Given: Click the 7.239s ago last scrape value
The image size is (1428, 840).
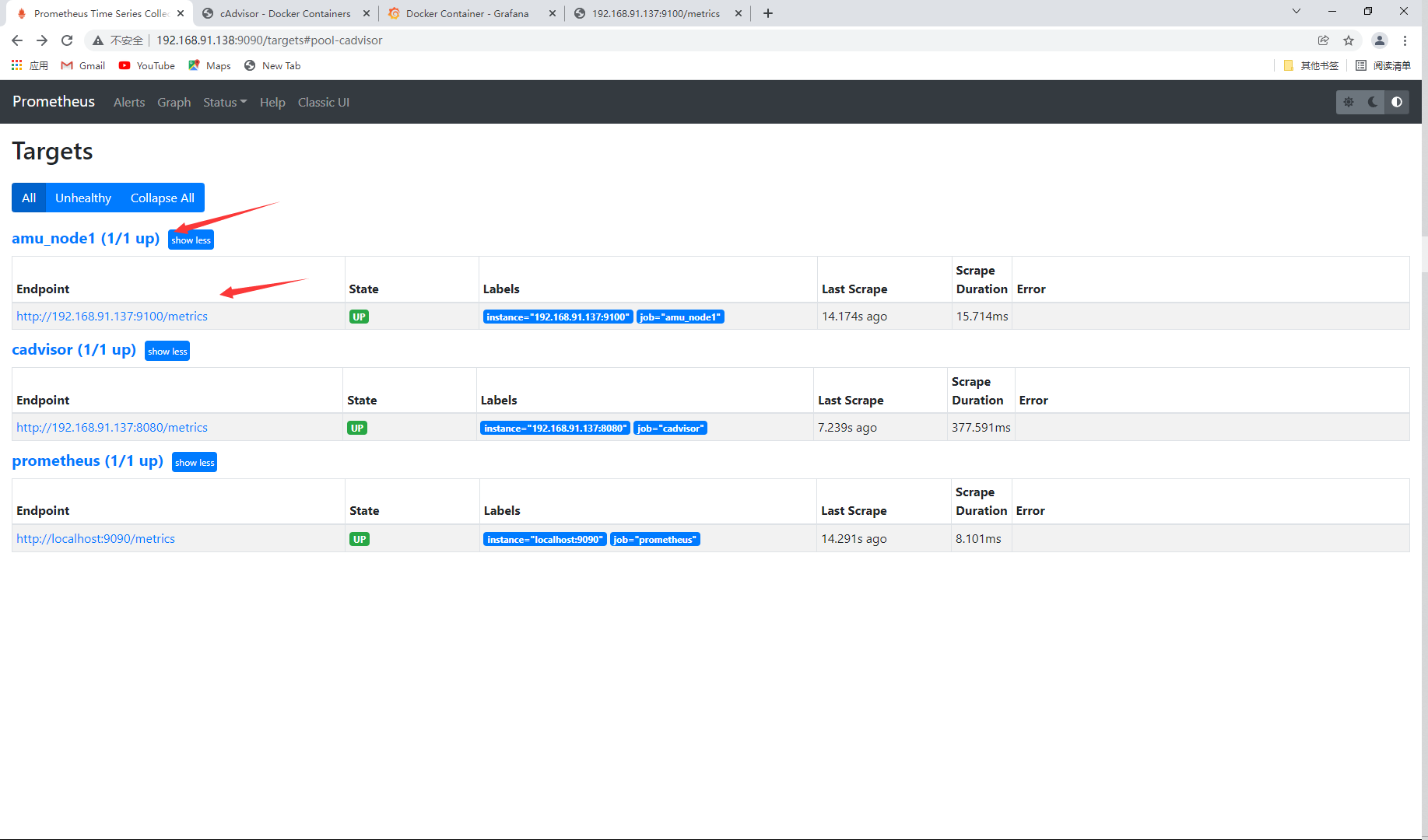Looking at the screenshot, I should pos(847,427).
